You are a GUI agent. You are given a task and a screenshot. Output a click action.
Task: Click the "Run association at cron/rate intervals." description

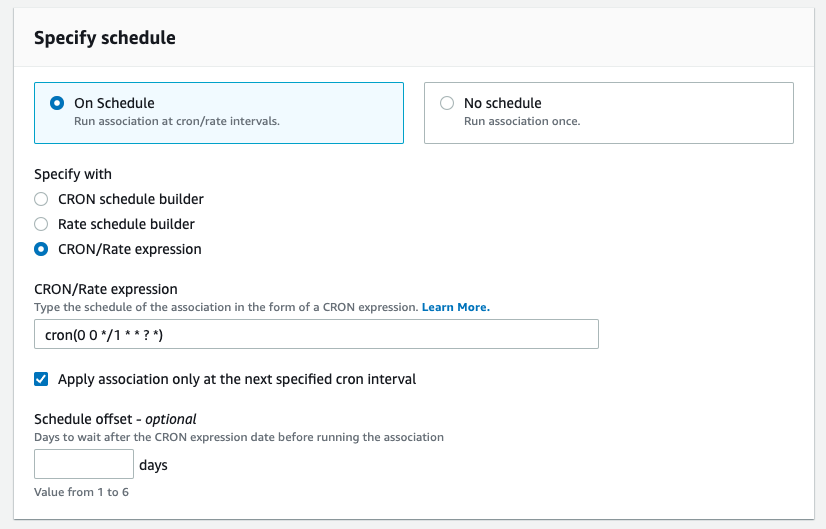coord(177,121)
